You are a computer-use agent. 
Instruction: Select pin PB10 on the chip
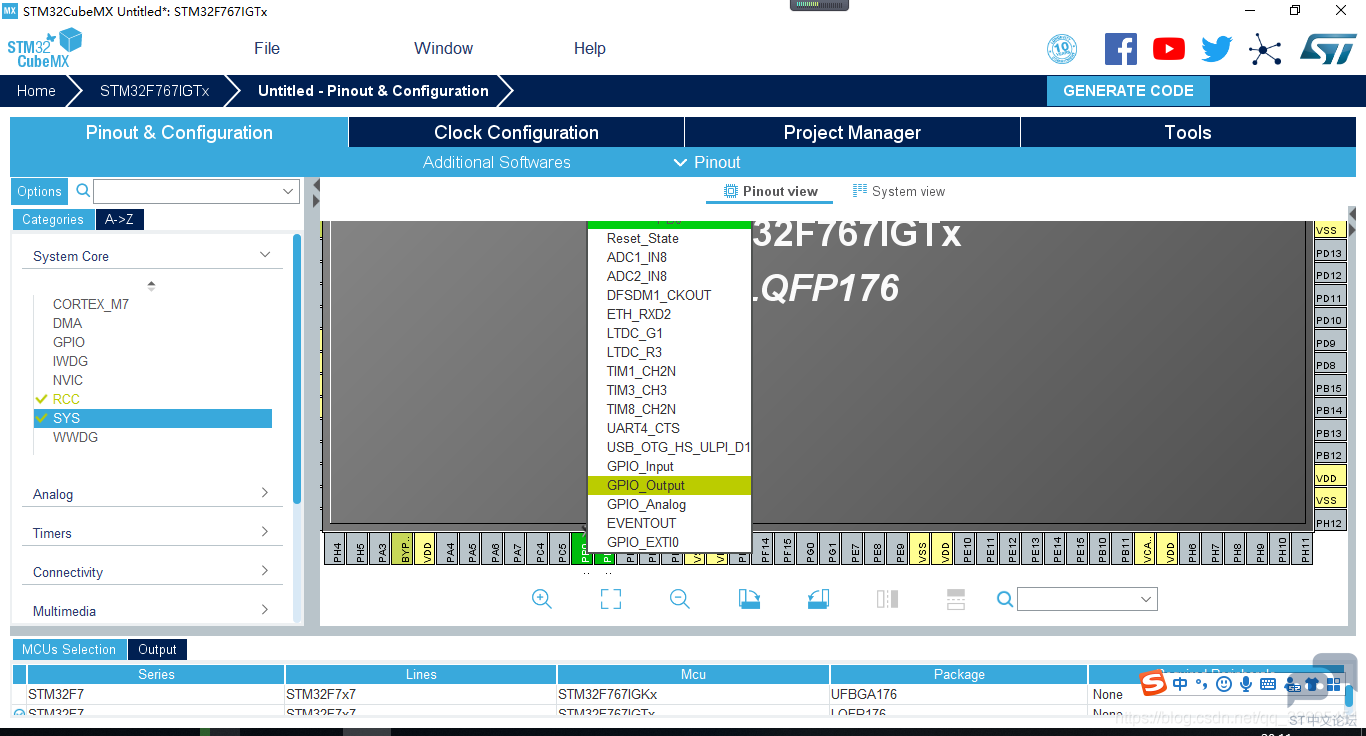pos(1102,549)
